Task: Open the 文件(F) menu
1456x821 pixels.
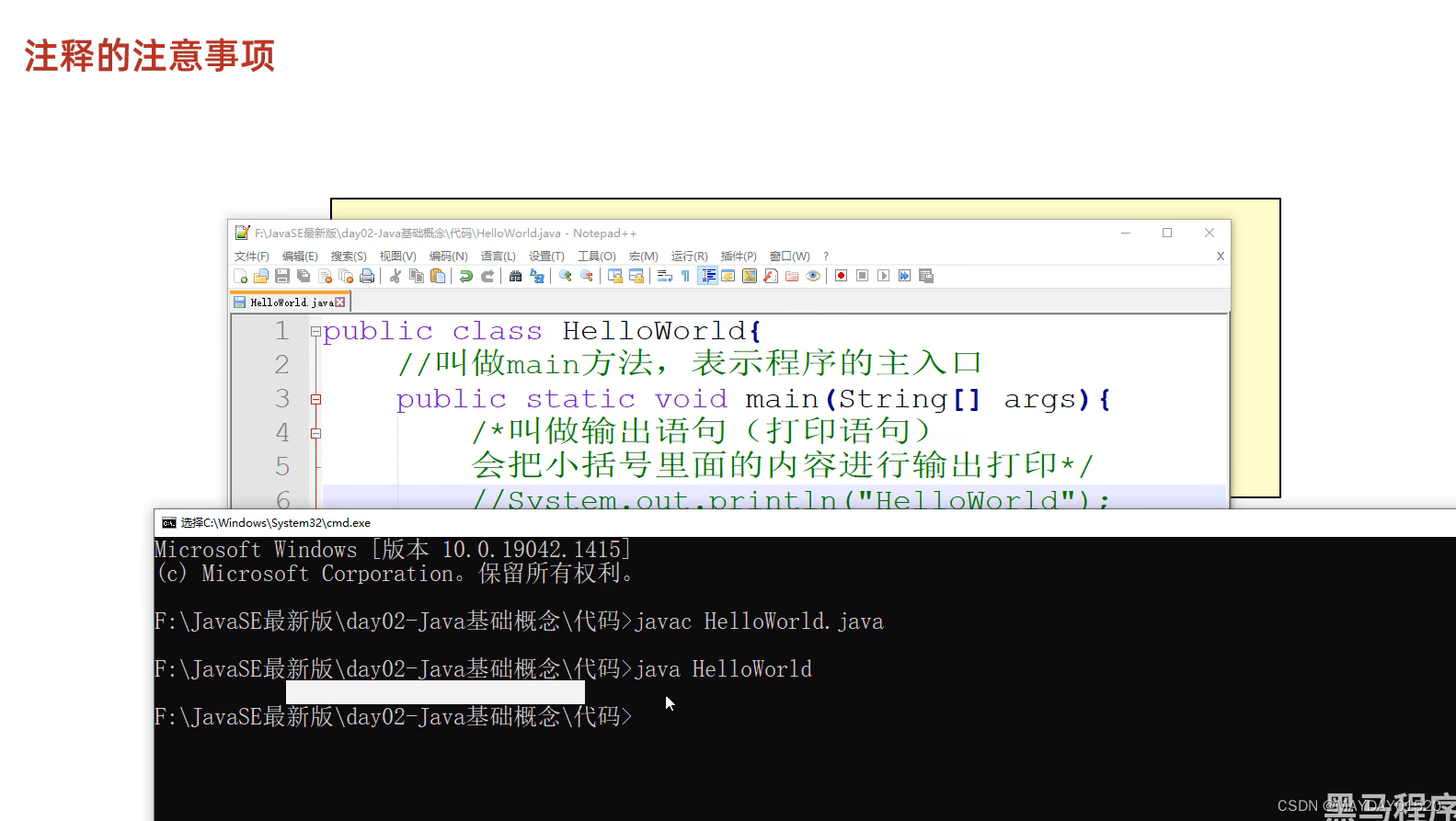Action: tap(252, 257)
